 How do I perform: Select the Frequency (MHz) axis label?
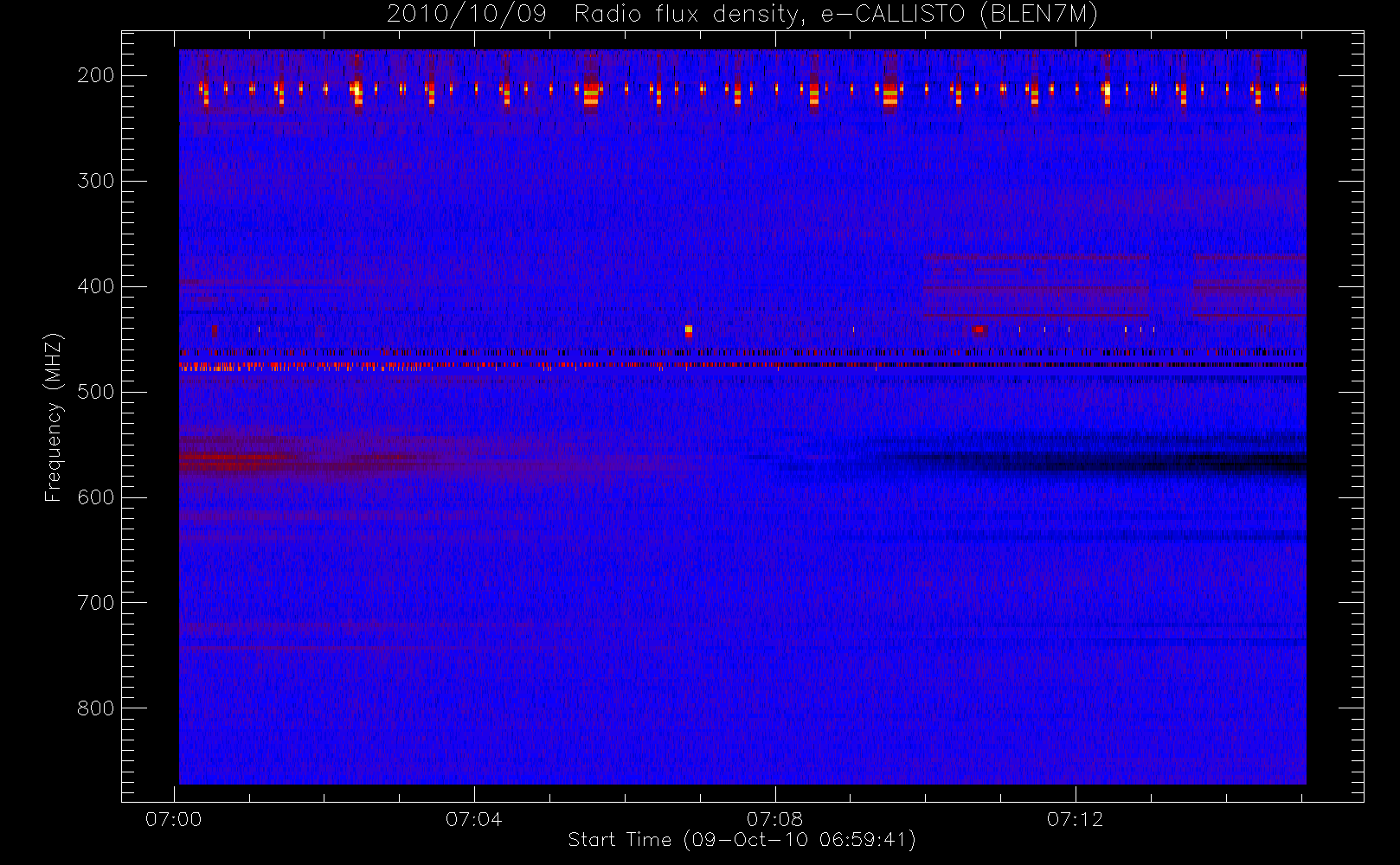[x=54, y=417]
